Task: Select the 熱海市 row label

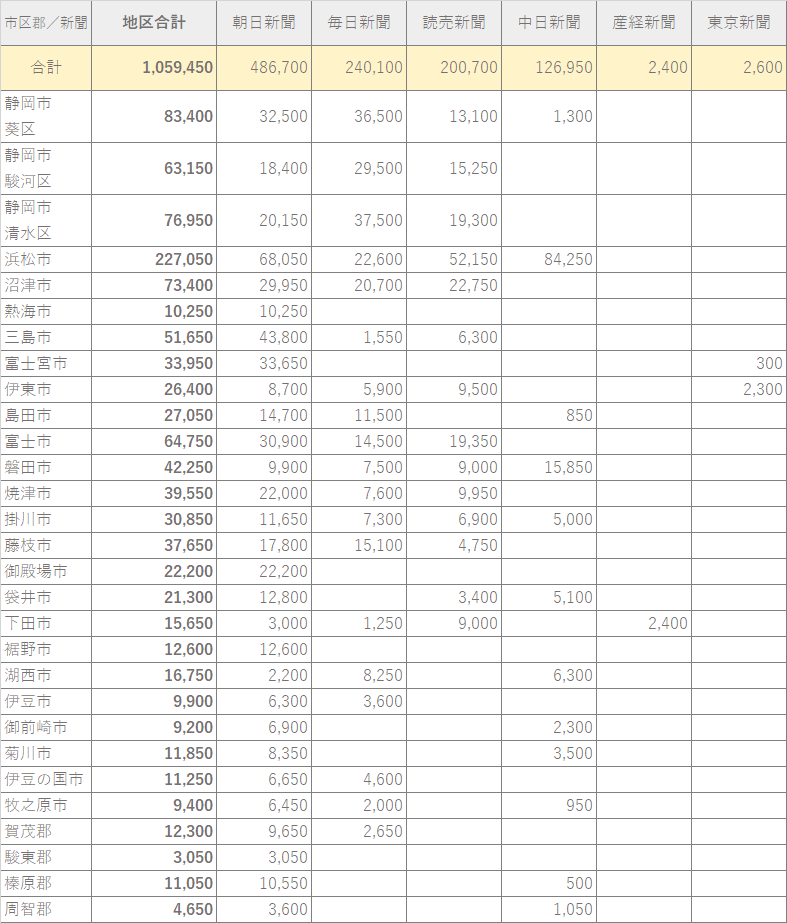Action: coord(46,311)
